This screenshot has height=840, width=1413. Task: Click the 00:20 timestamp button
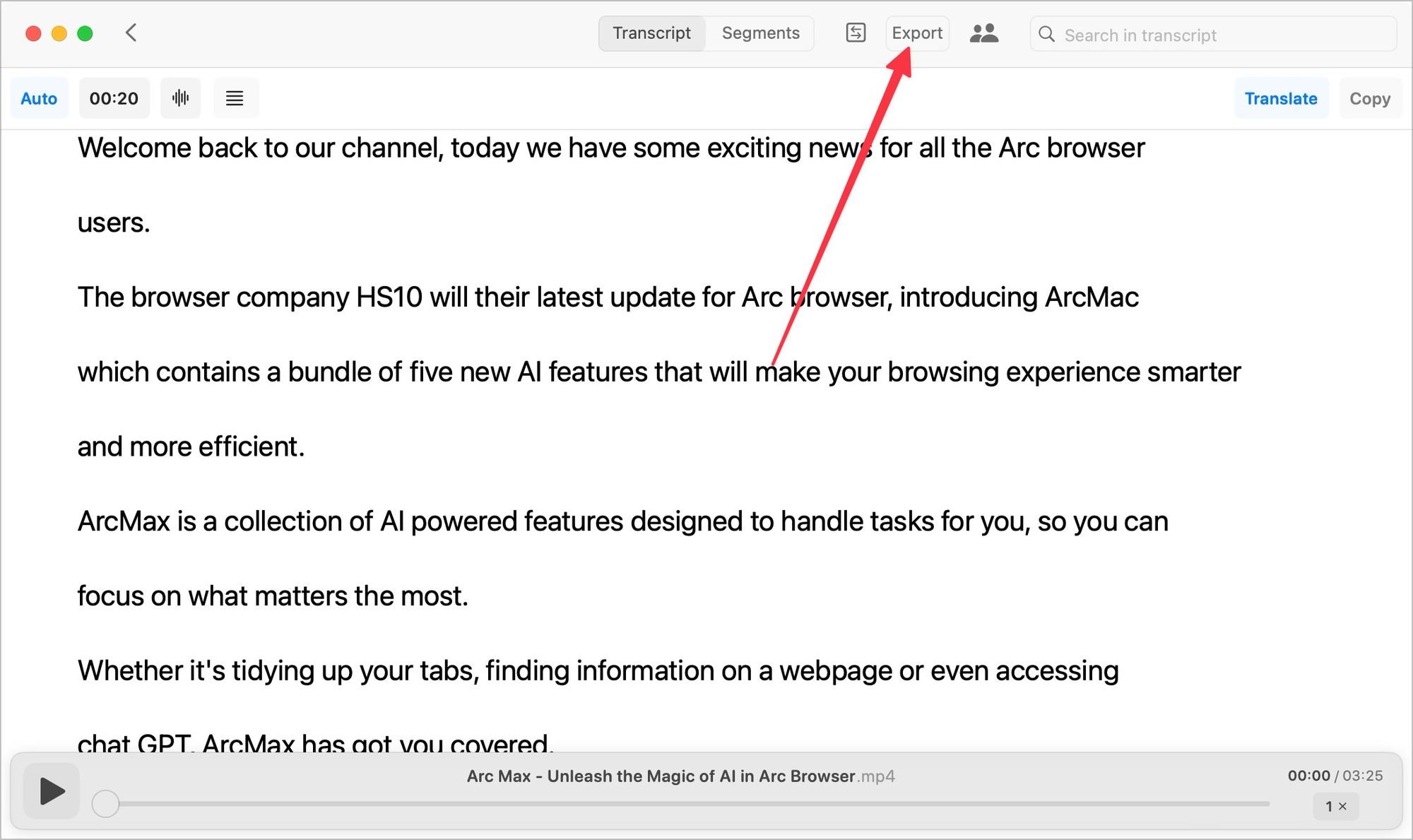tap(114, 98)
